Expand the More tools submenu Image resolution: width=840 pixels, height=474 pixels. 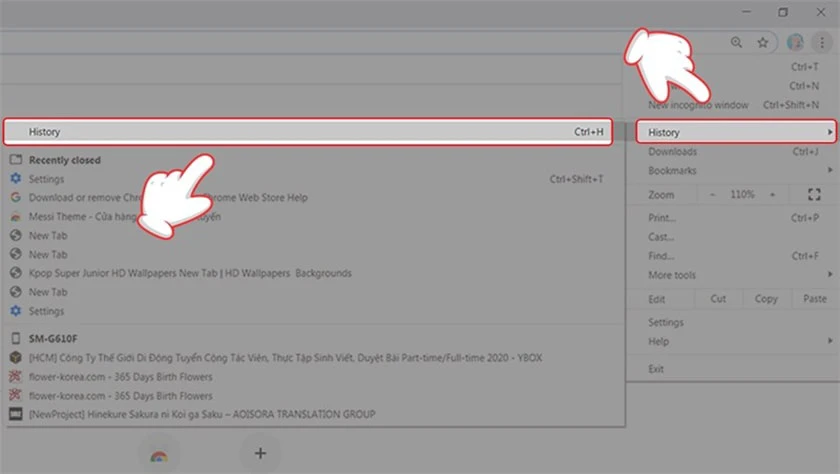[736, 275]
